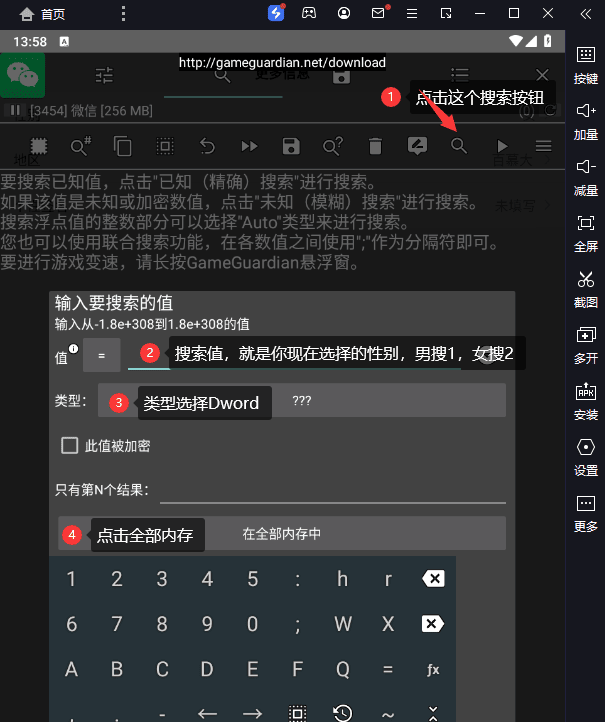Click the copy icon in GameGuardian toolbar
Image resolution: width=605 pixels, height=722 pixels.
(122, 146)
